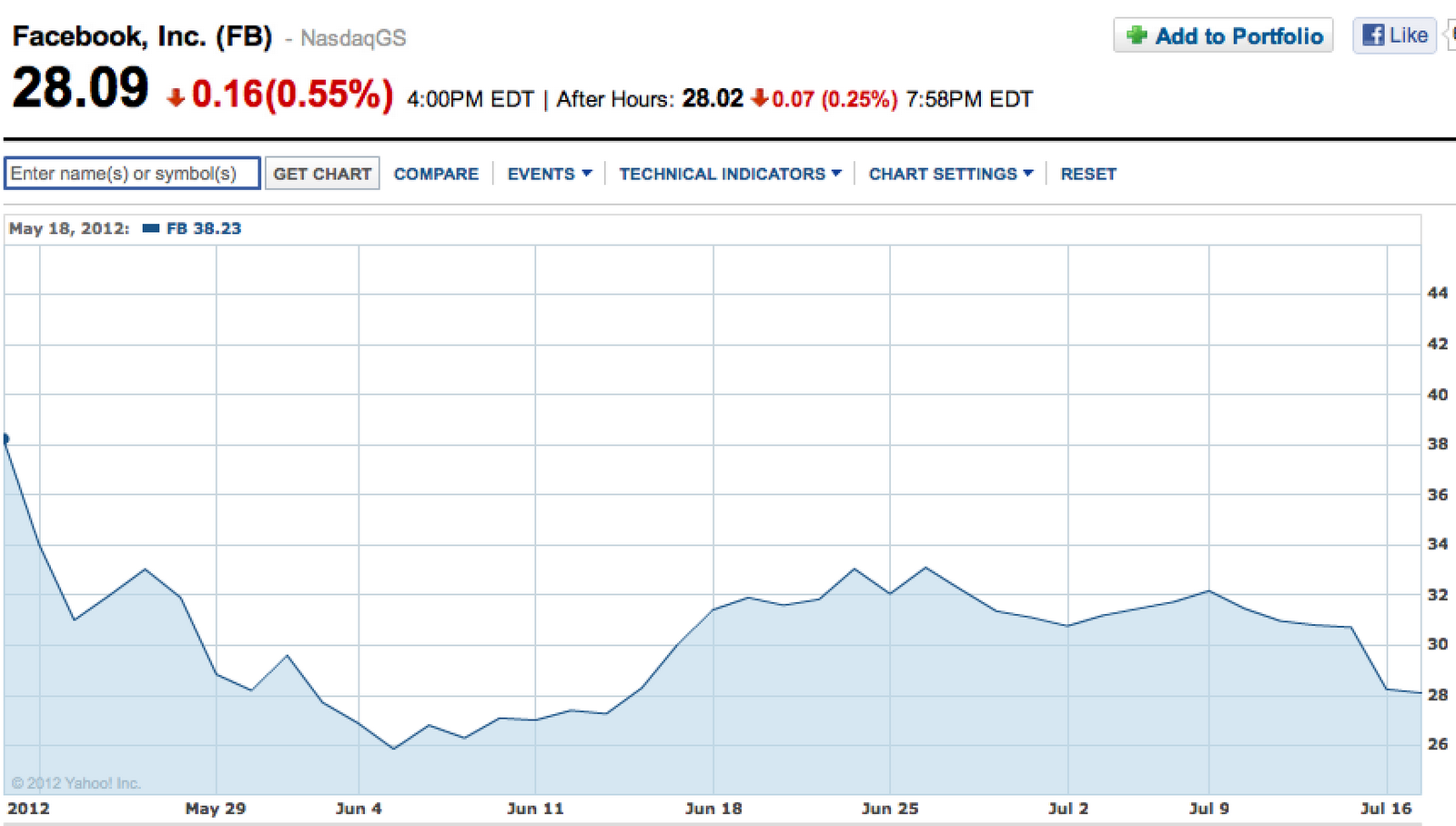Click the After Hours 28.02 price
Image resolution: width=1456 pixels, height=826 pixels.
(713, 98)
